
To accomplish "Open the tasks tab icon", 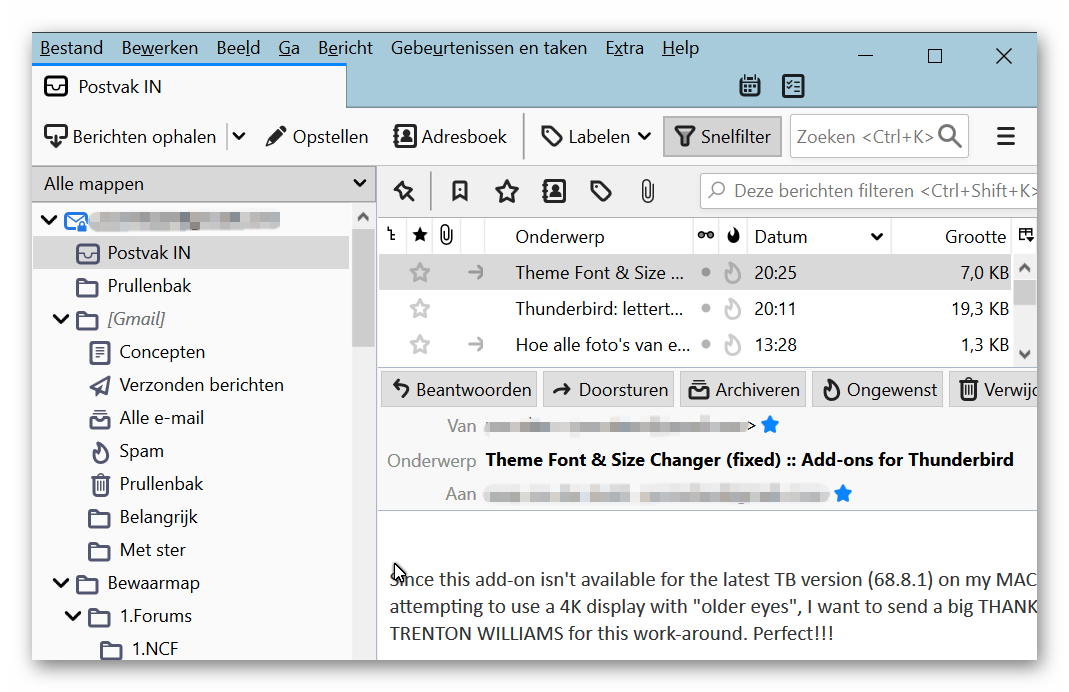I will (793, 86).
